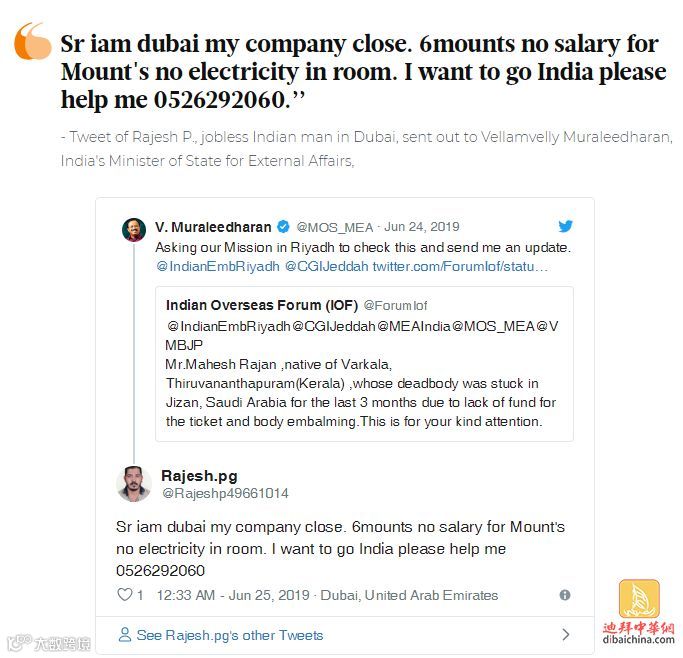Click the blue verified badge next to V. Muraleedharan
The image size is (683, 658).
[x=283, y=226]
